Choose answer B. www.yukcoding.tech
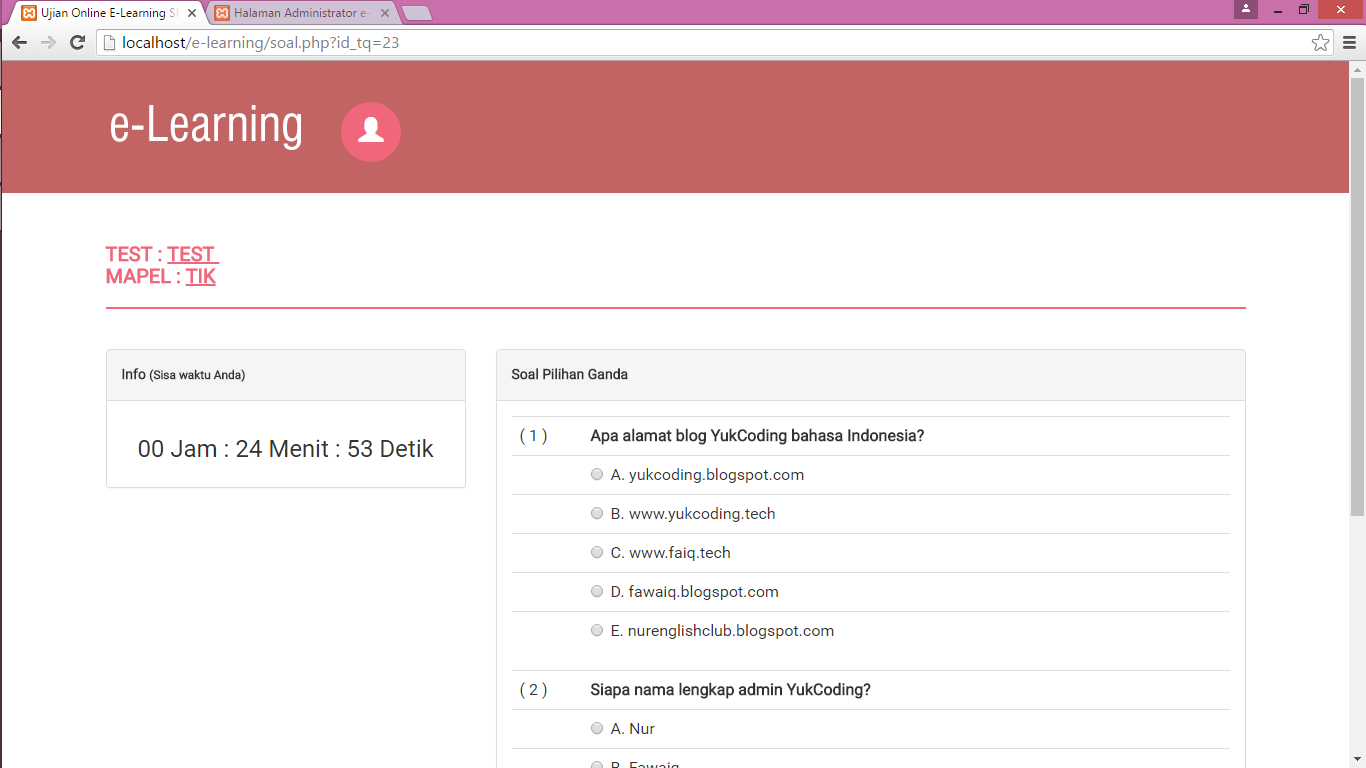Image resolution: width=1366 pixels, height=768 pixels. pyautogui.click(x=597, y=513)
